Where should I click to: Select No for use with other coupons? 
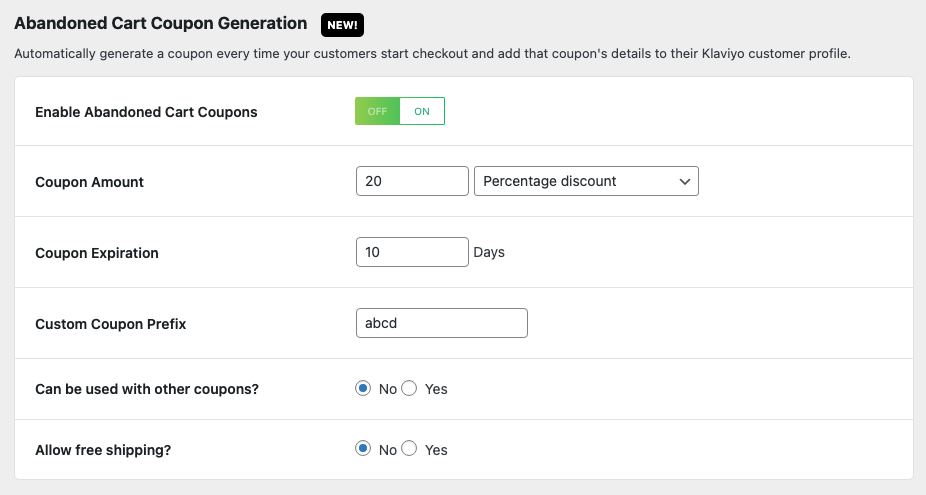pyautogui.click(x=363, y=388)
